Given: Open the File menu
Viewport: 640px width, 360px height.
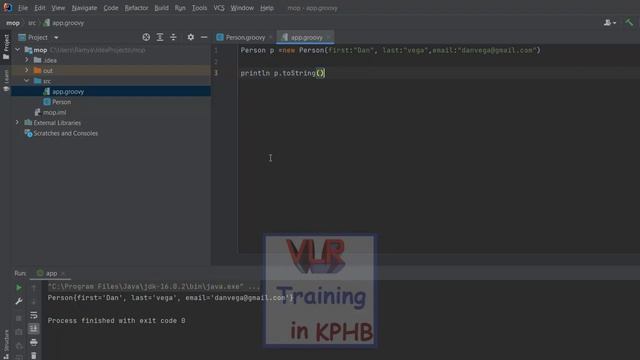Looking at the screenshot, I should tap(23, 8).
